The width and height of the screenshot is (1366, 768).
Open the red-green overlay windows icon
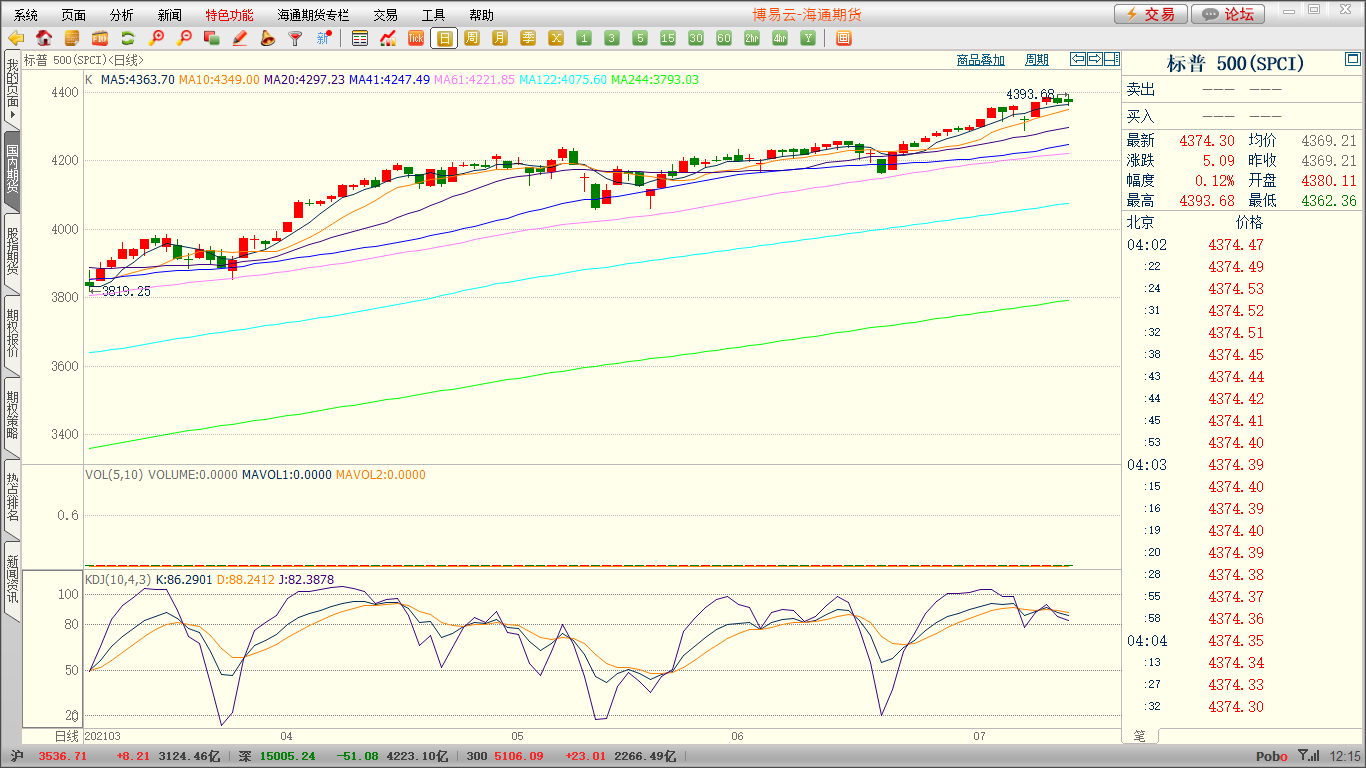[212, 38]
